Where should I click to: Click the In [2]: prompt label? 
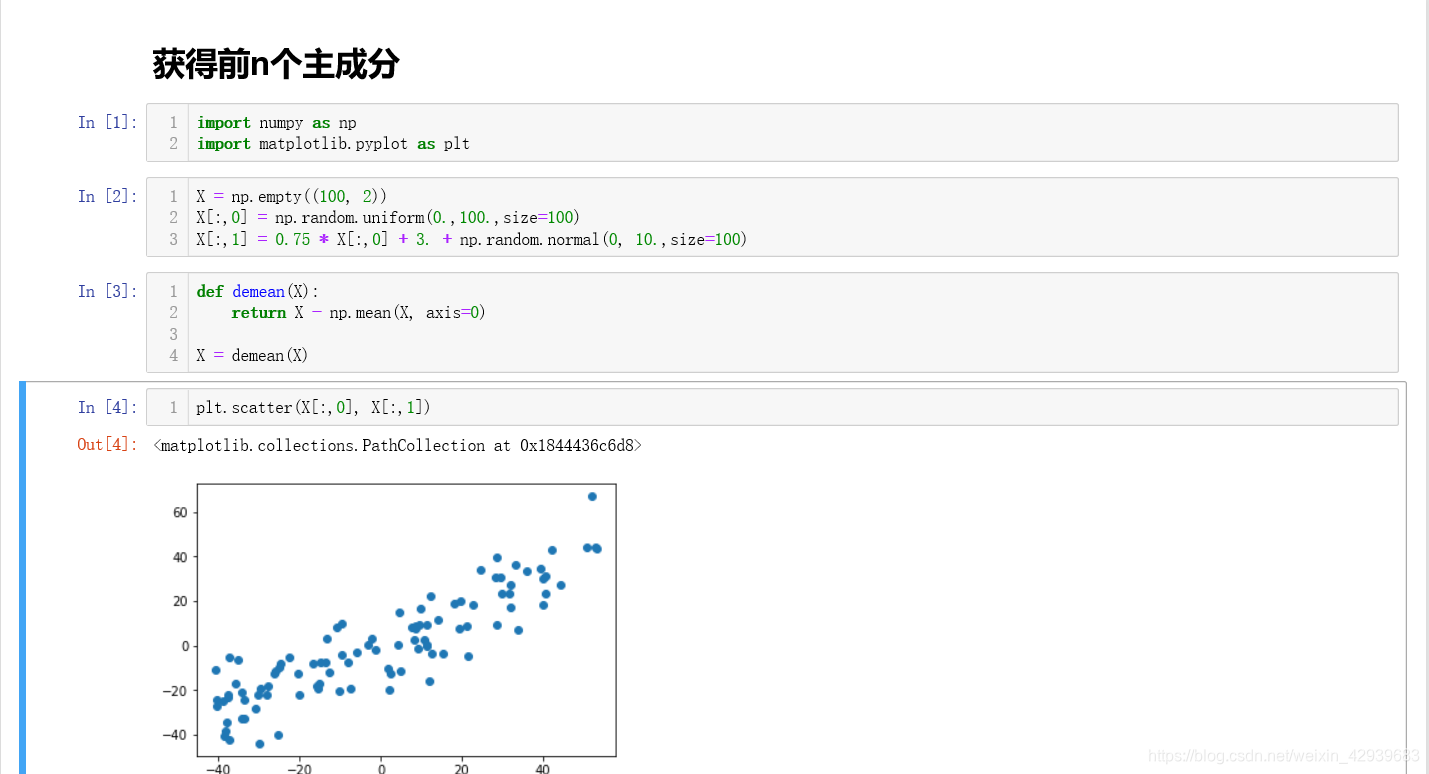[108, 196]
